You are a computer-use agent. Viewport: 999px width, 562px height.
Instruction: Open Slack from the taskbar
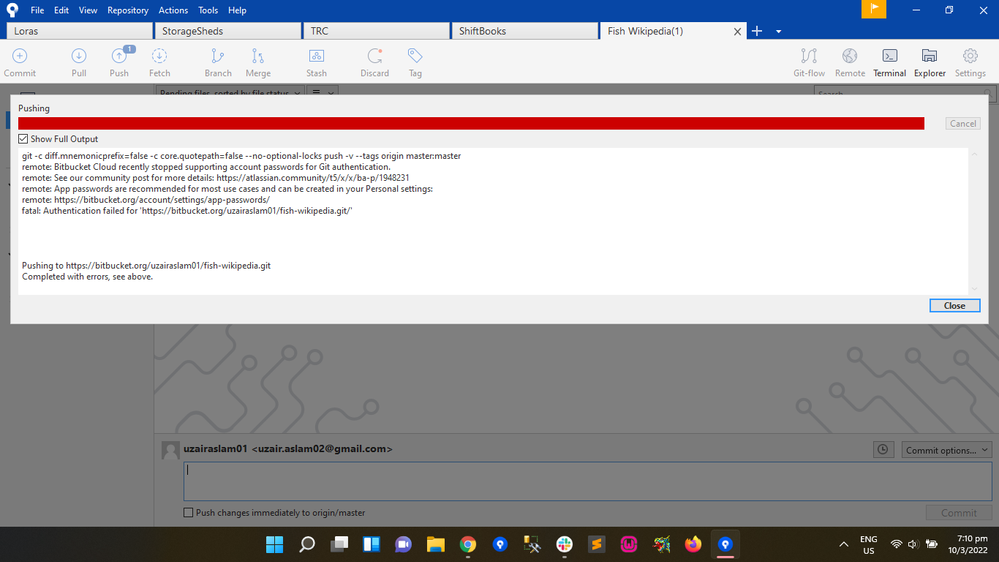[564, 544]
